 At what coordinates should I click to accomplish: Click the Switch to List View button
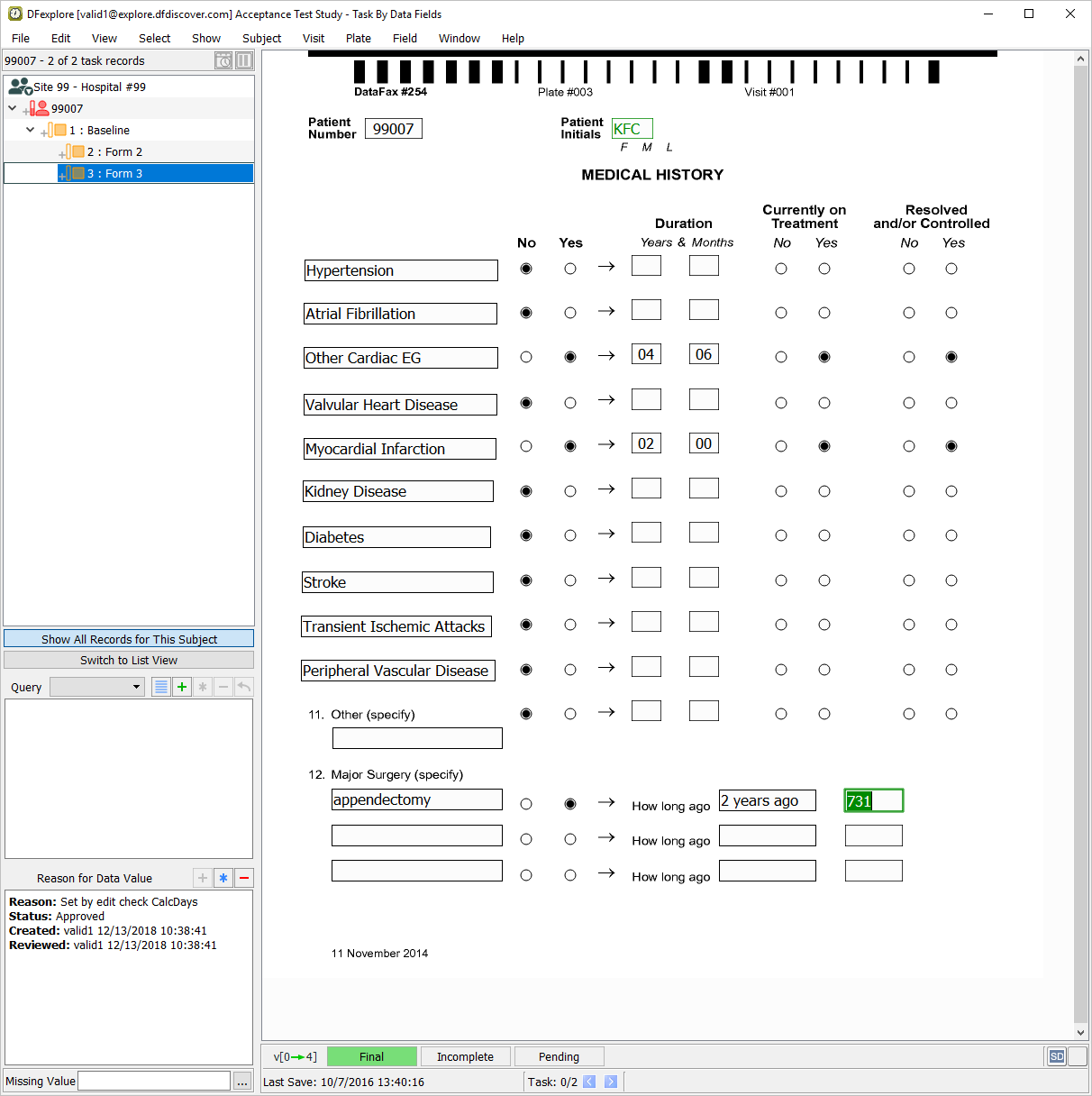click(129, 660)
